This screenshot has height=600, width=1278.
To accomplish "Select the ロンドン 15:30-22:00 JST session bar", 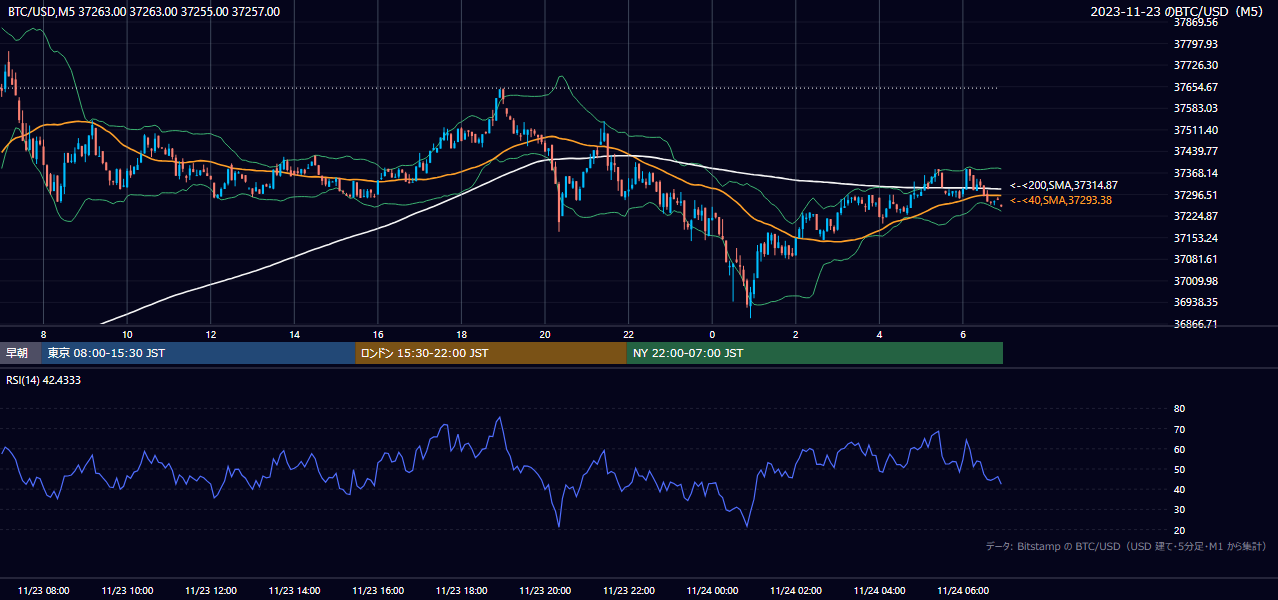I will tap(491, 353).
